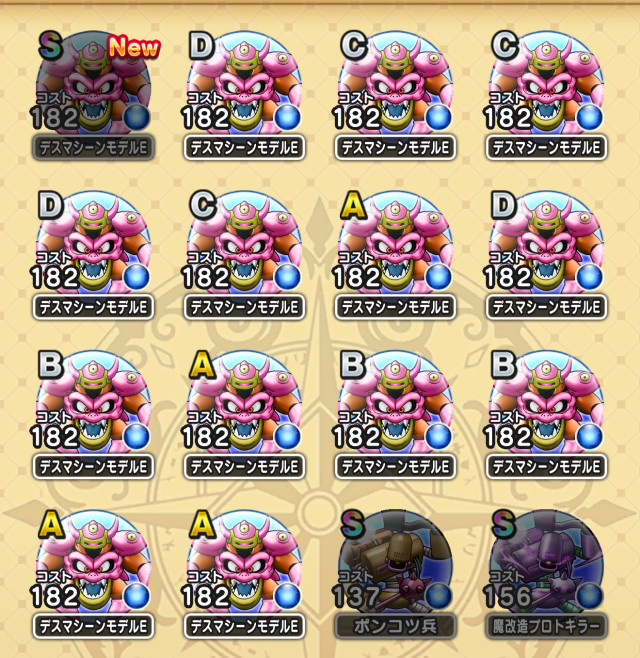Image resolution: width=640 pixels, height=658 pixels.
Task: Click the name label under the New monster
Action: (x=93, y=148)
